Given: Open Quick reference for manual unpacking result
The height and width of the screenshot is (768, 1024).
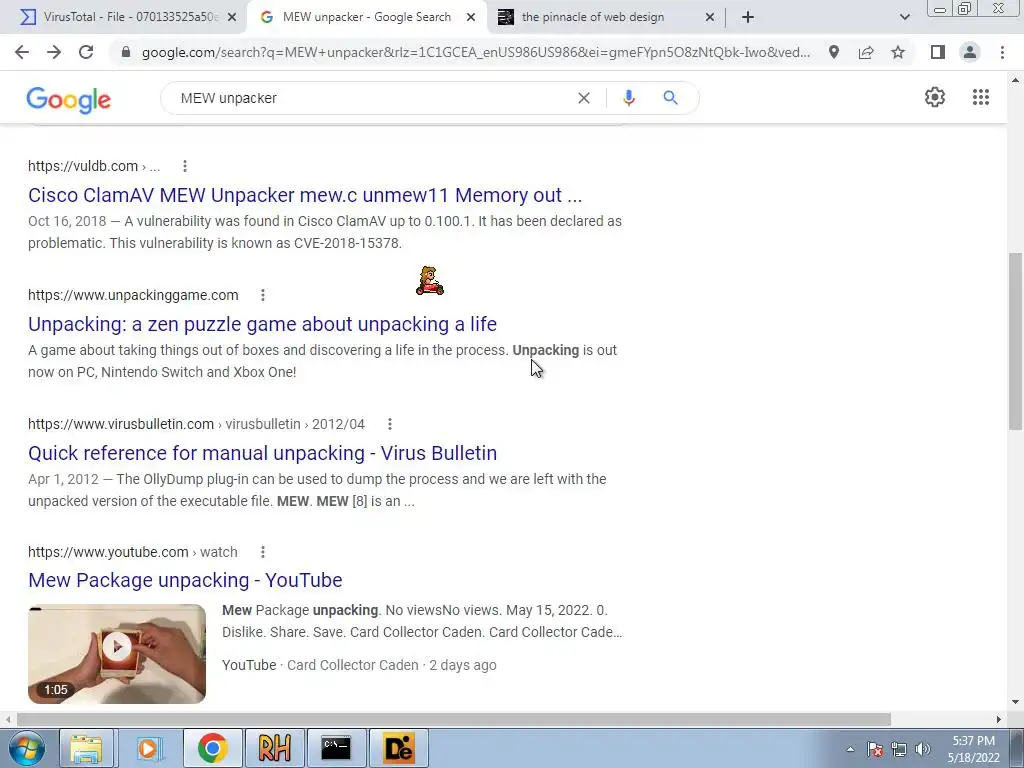Looking at the screenshot, I should click(263, 453).
